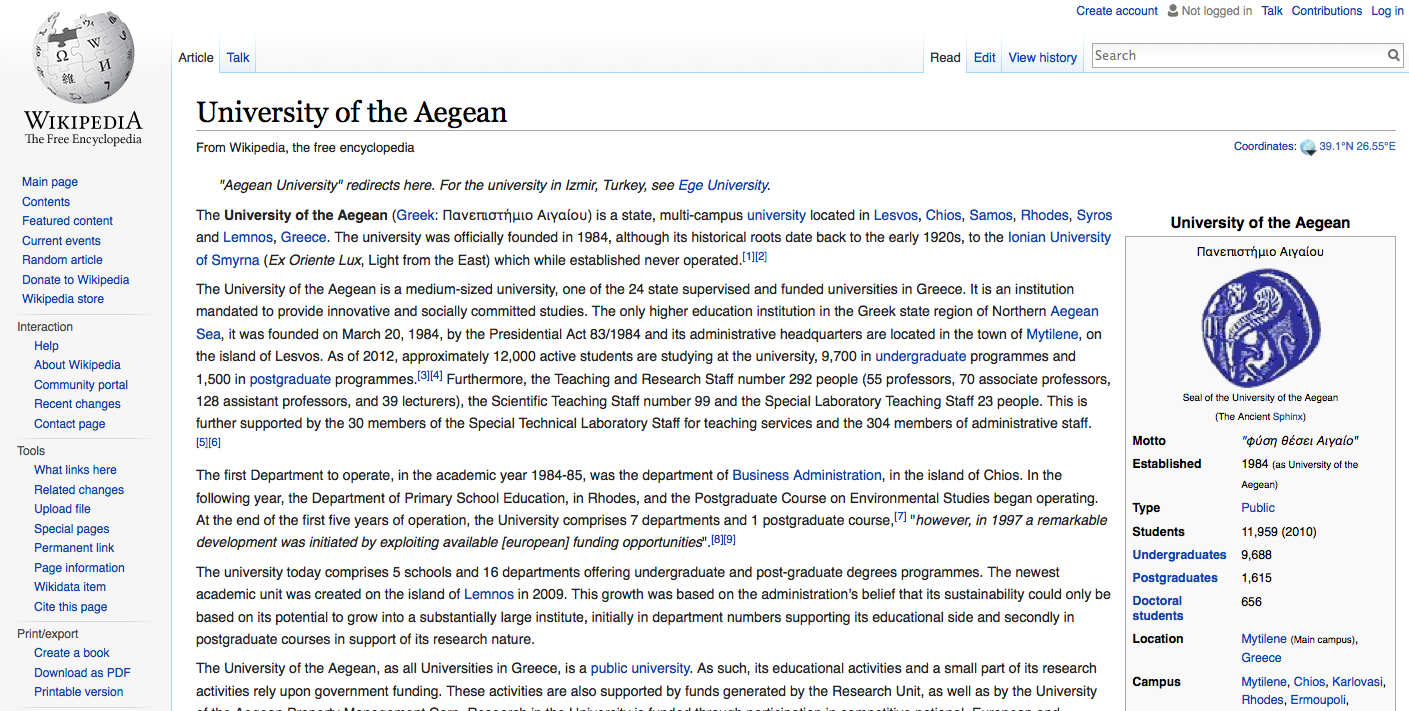Jump to citation [1] footnote
This screenshot has width=1409, height=711.
(x=748, y=257)
